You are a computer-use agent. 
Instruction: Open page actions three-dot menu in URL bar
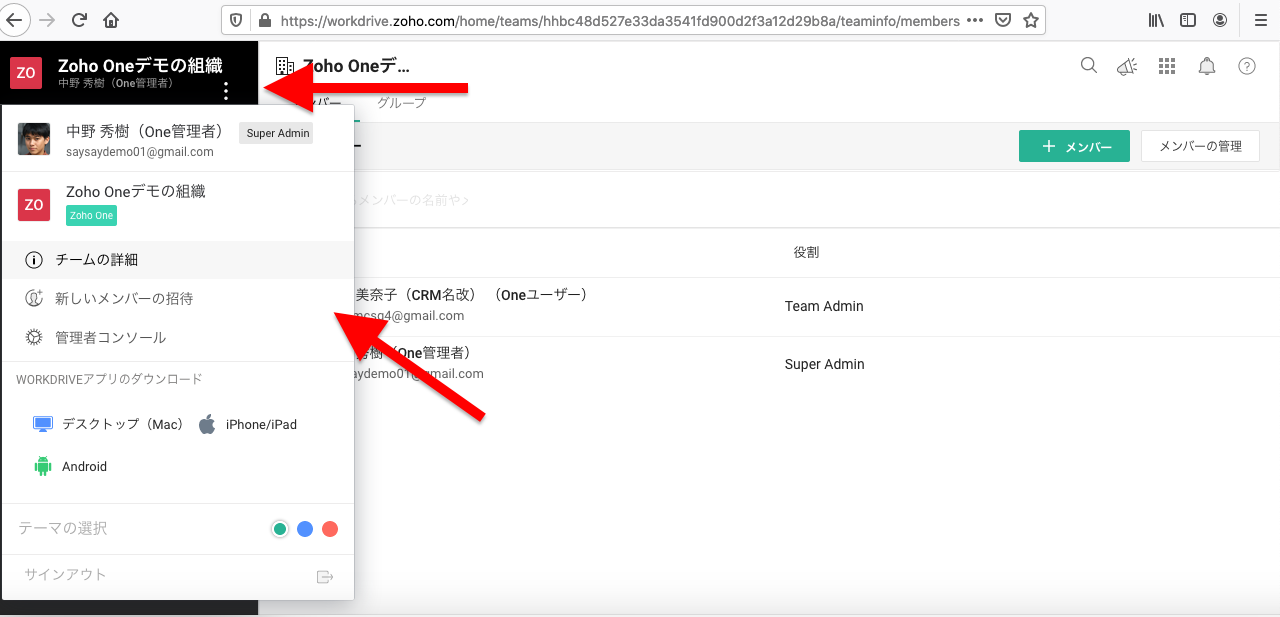tap(975, 20)
